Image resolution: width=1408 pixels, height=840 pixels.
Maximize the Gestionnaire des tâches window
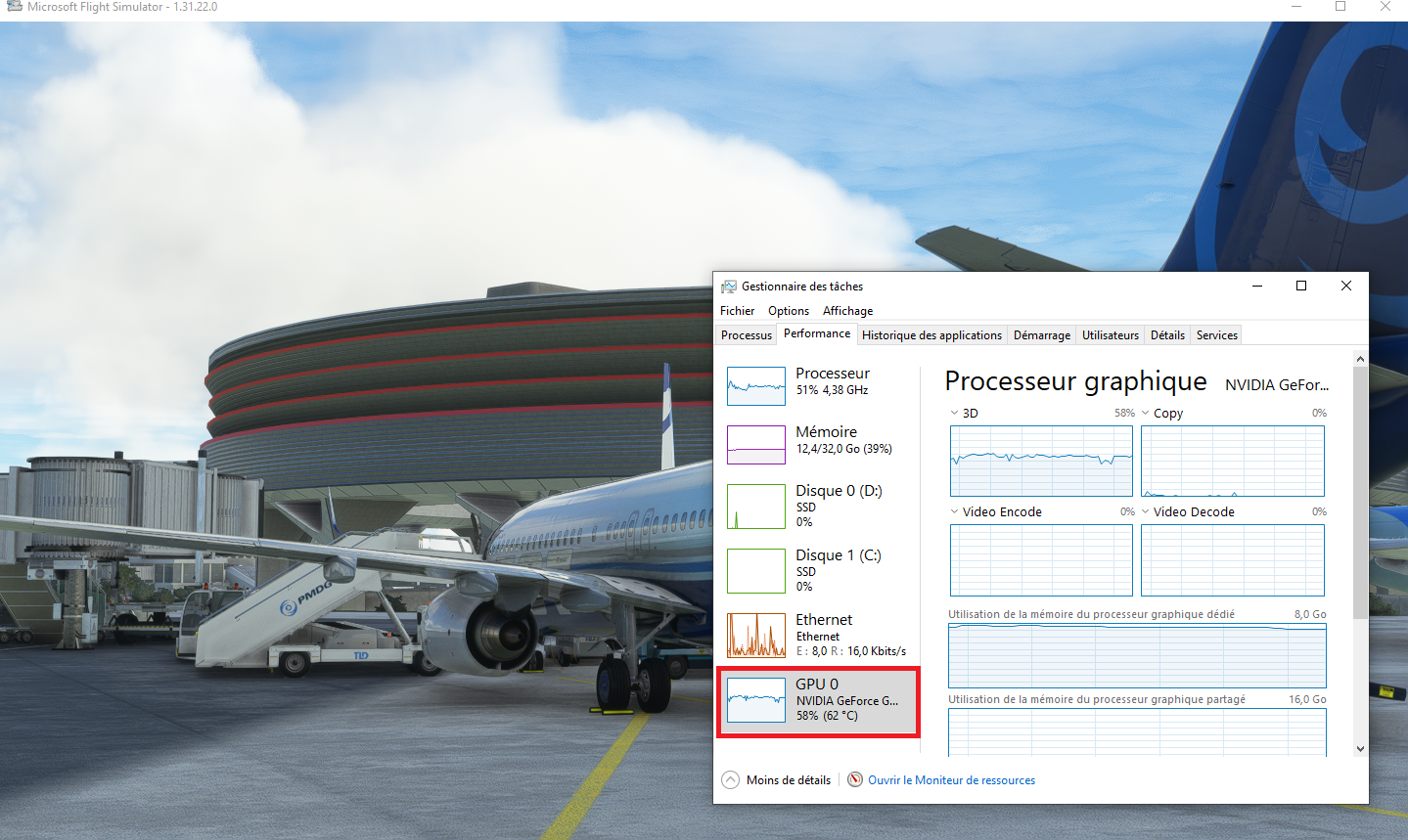pos(1301,286)
